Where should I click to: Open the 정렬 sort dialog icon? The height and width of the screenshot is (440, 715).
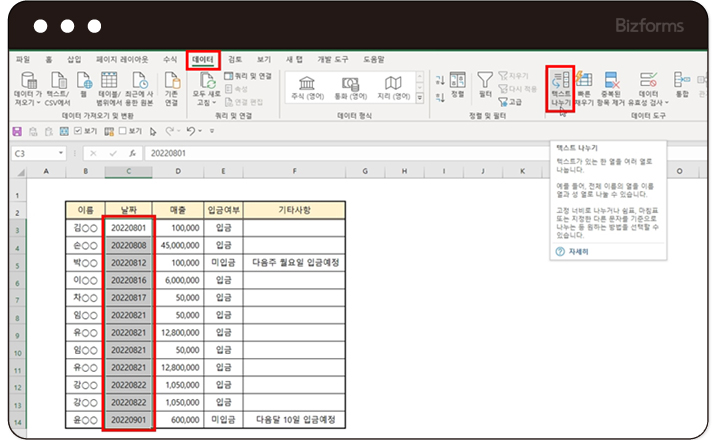457,80
